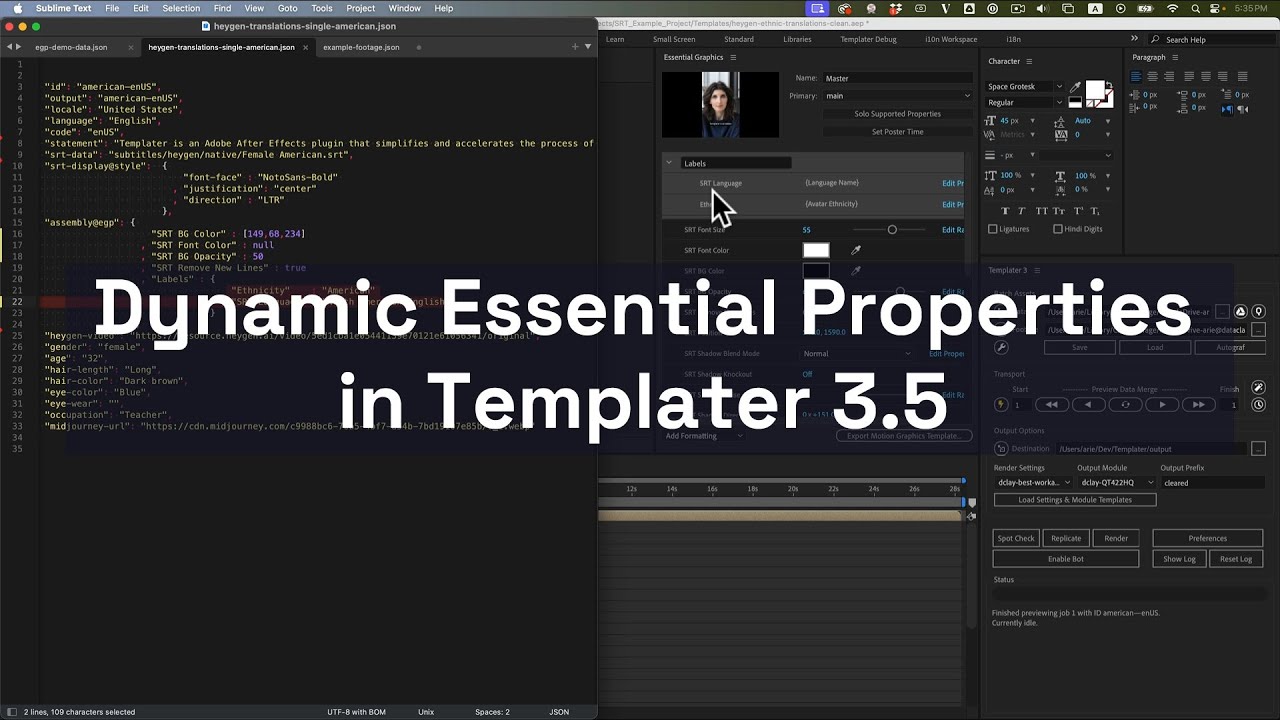
Task: Open the Selection menu
Action: [181, 8]
